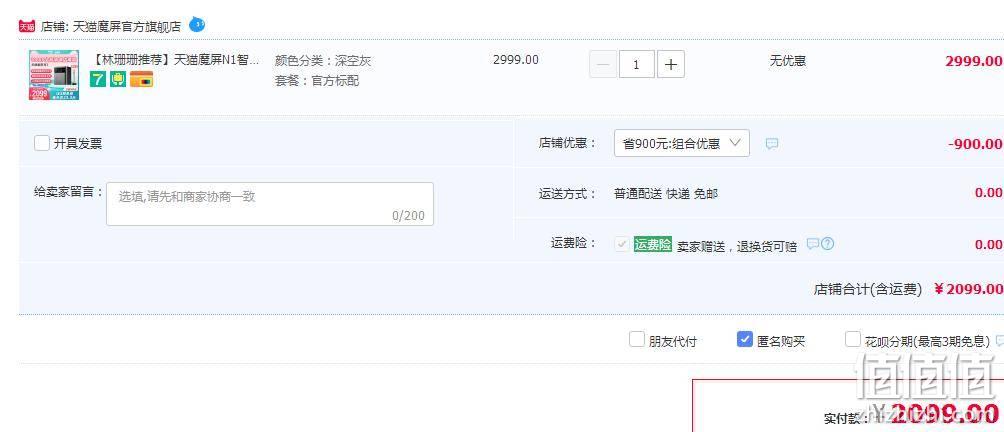Screen dimensions: 1004x432
Task: Click the 给卖家留言 message text box
Action: (270, 204)
